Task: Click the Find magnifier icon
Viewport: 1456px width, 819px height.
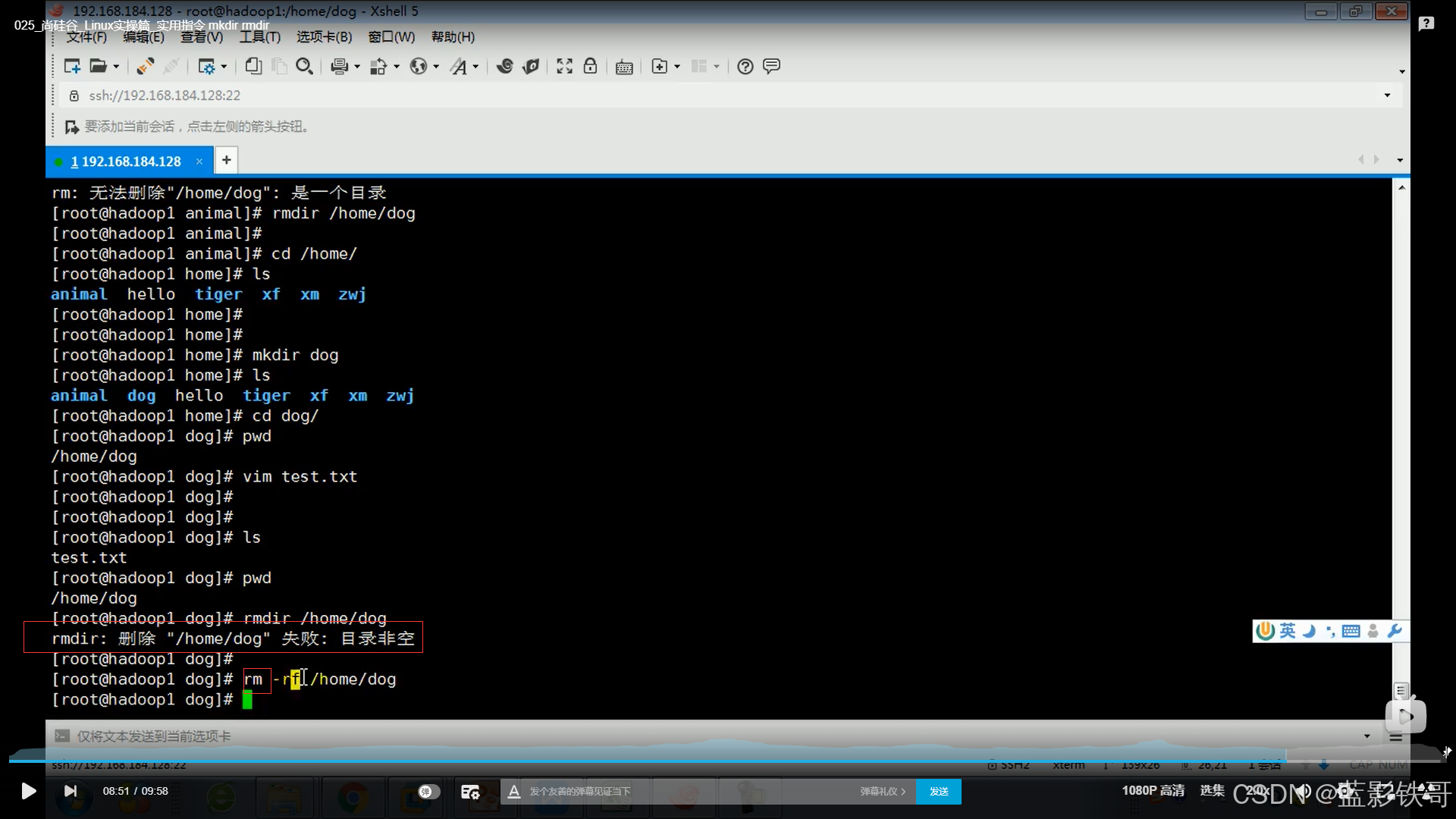Action: pyautogui.click(x=304, y=67)
